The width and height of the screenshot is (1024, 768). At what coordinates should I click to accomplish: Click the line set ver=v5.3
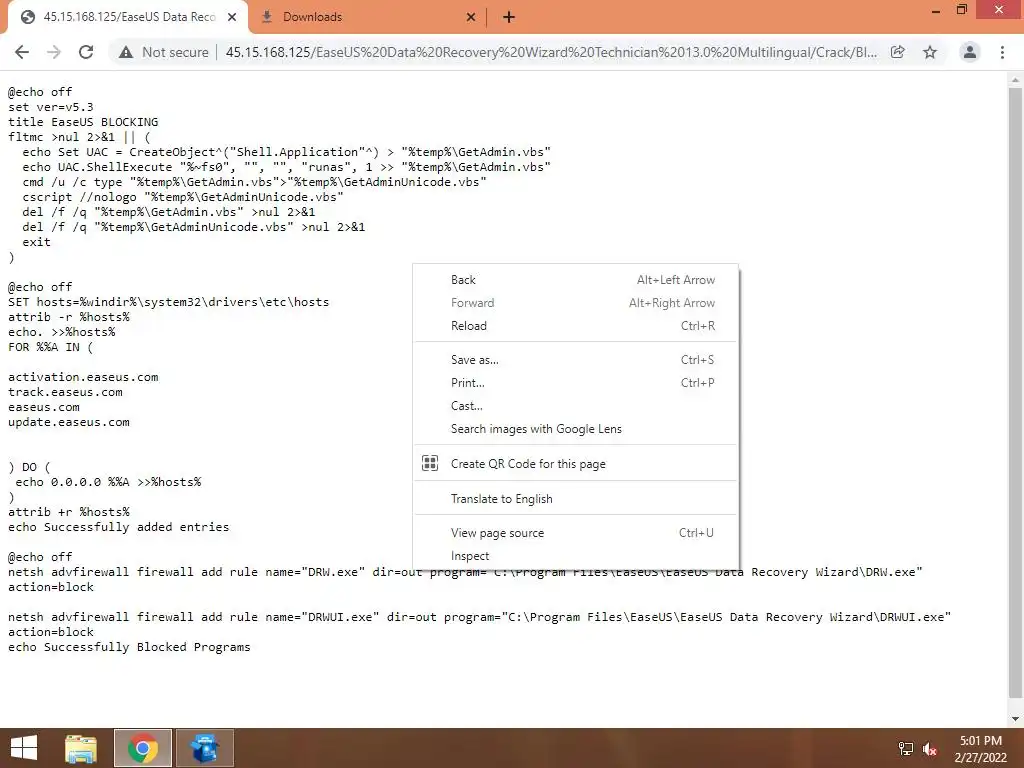point(50,107)
